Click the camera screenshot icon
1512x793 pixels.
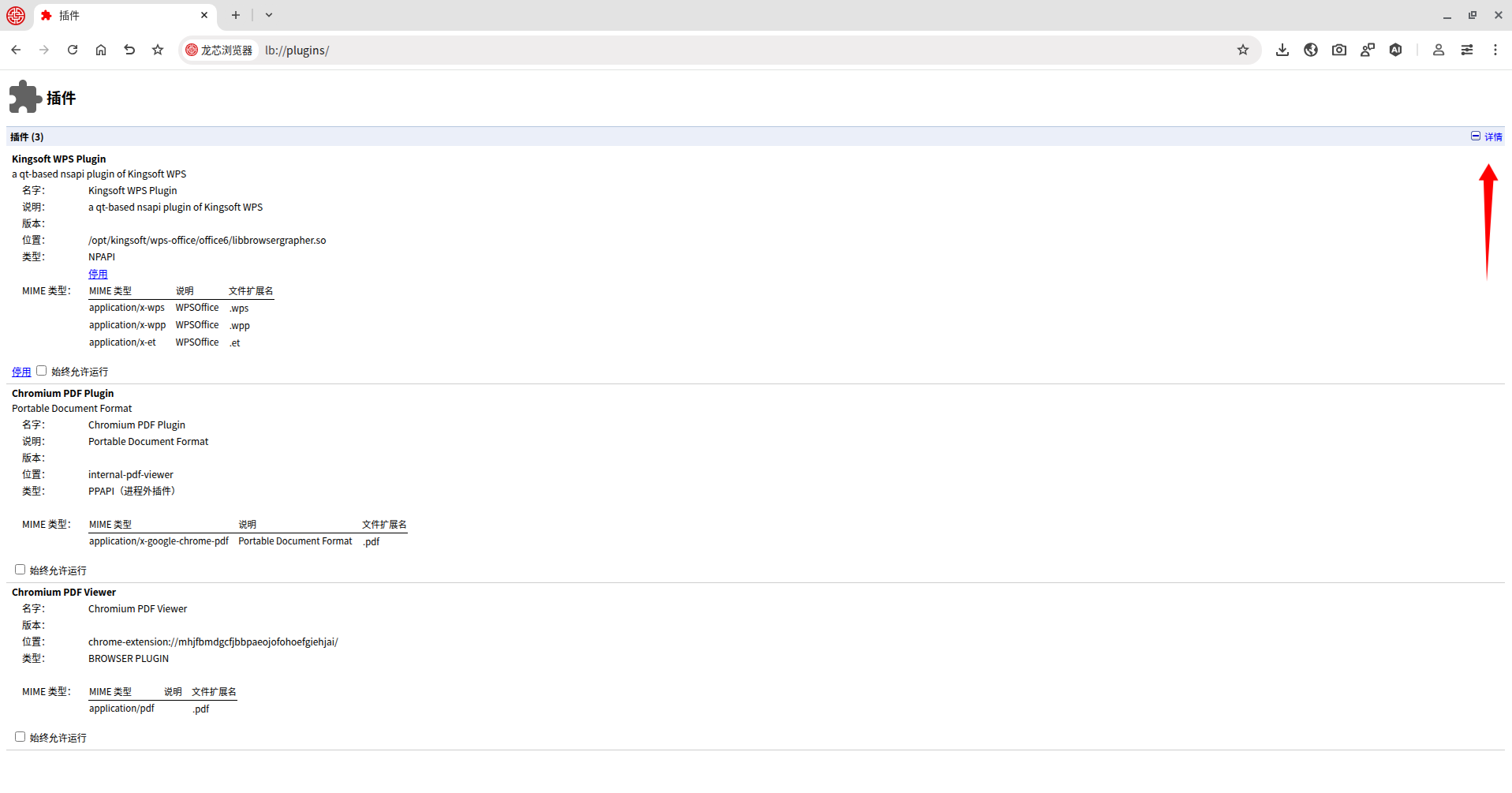pyautogui.click(x=1338, y=50)
